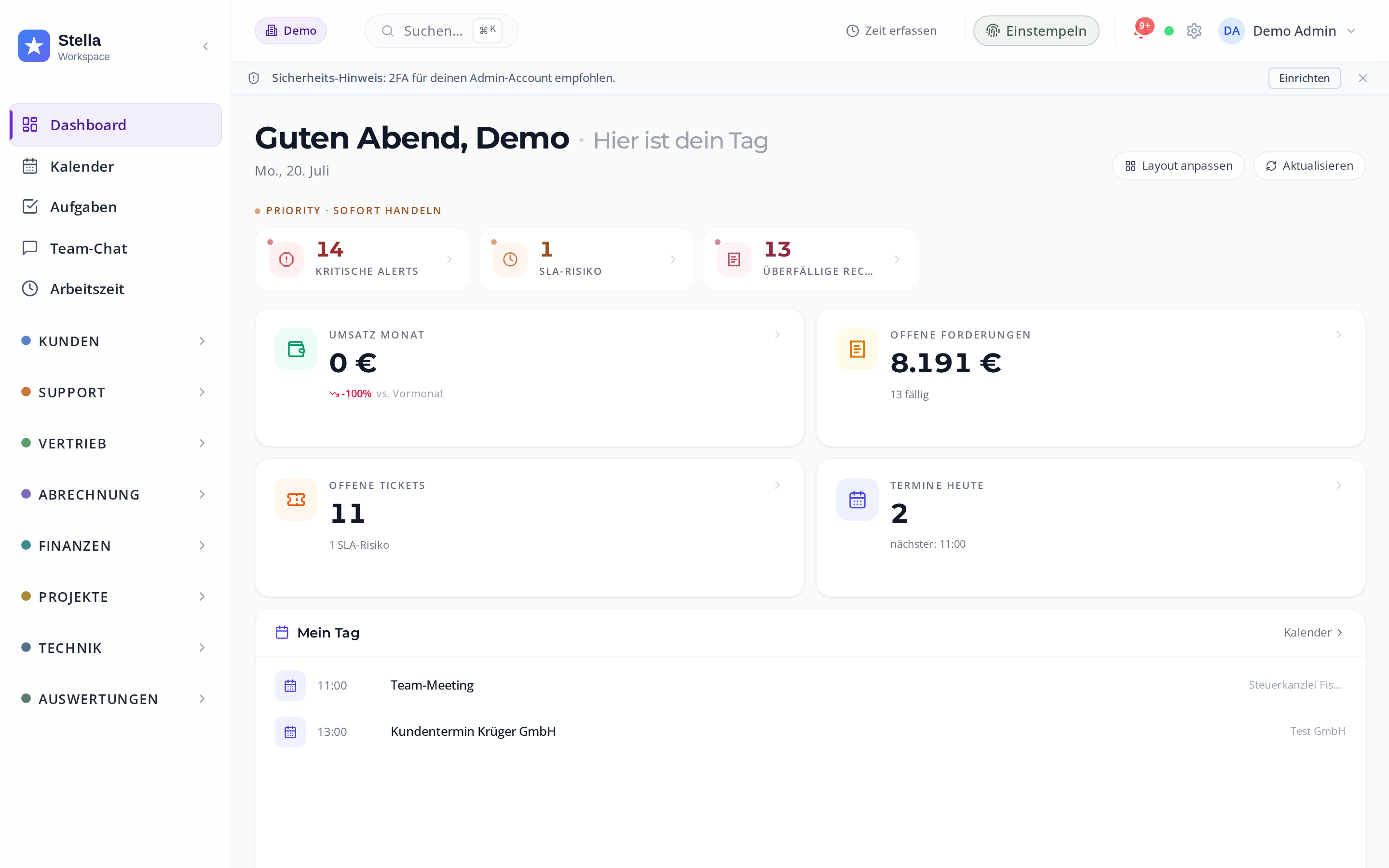Expand the FINANZEN section
Viewport: 1389px width, 868px height.
tap(115, 545)
